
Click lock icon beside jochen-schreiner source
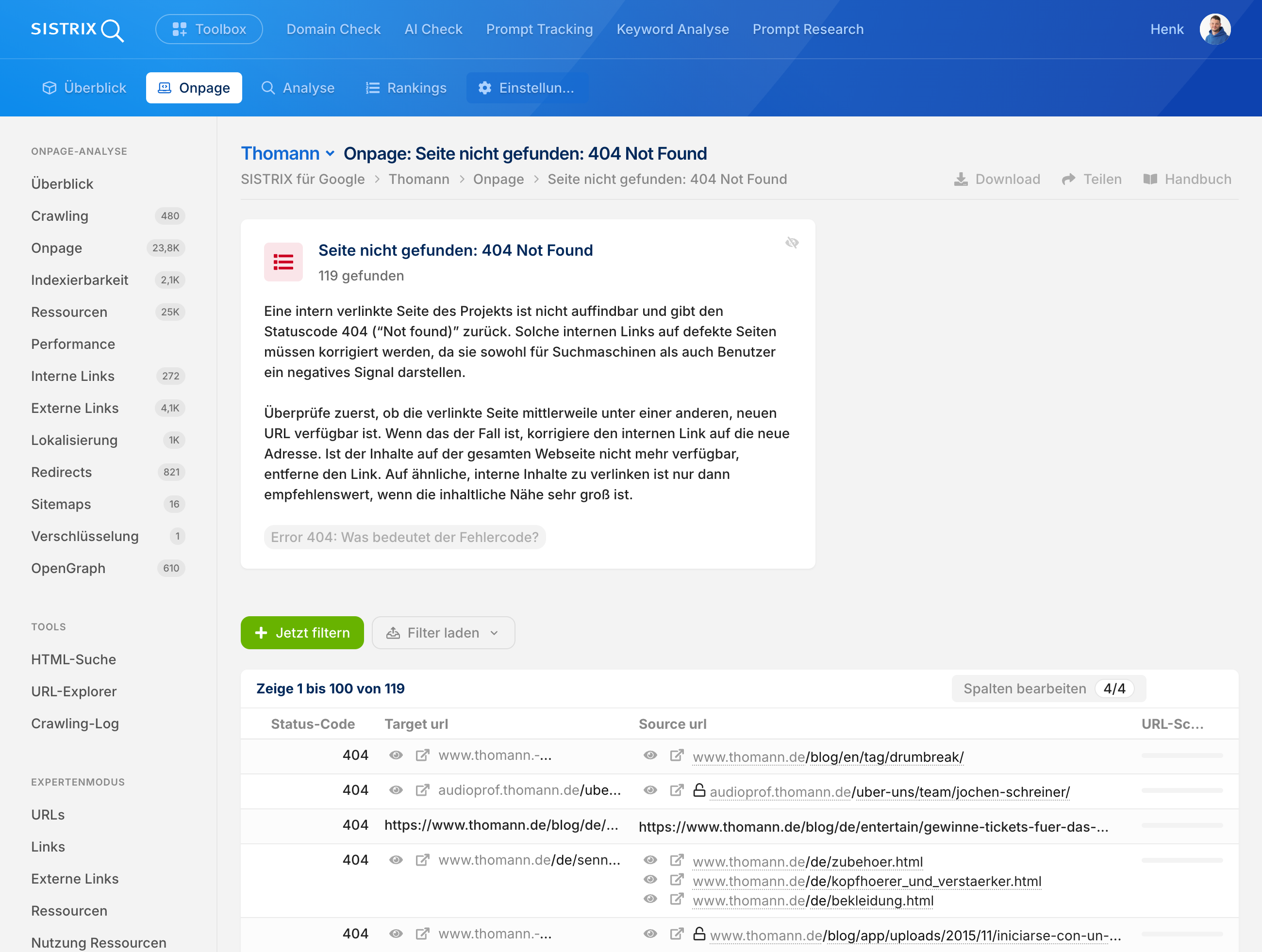pos(699,790)
